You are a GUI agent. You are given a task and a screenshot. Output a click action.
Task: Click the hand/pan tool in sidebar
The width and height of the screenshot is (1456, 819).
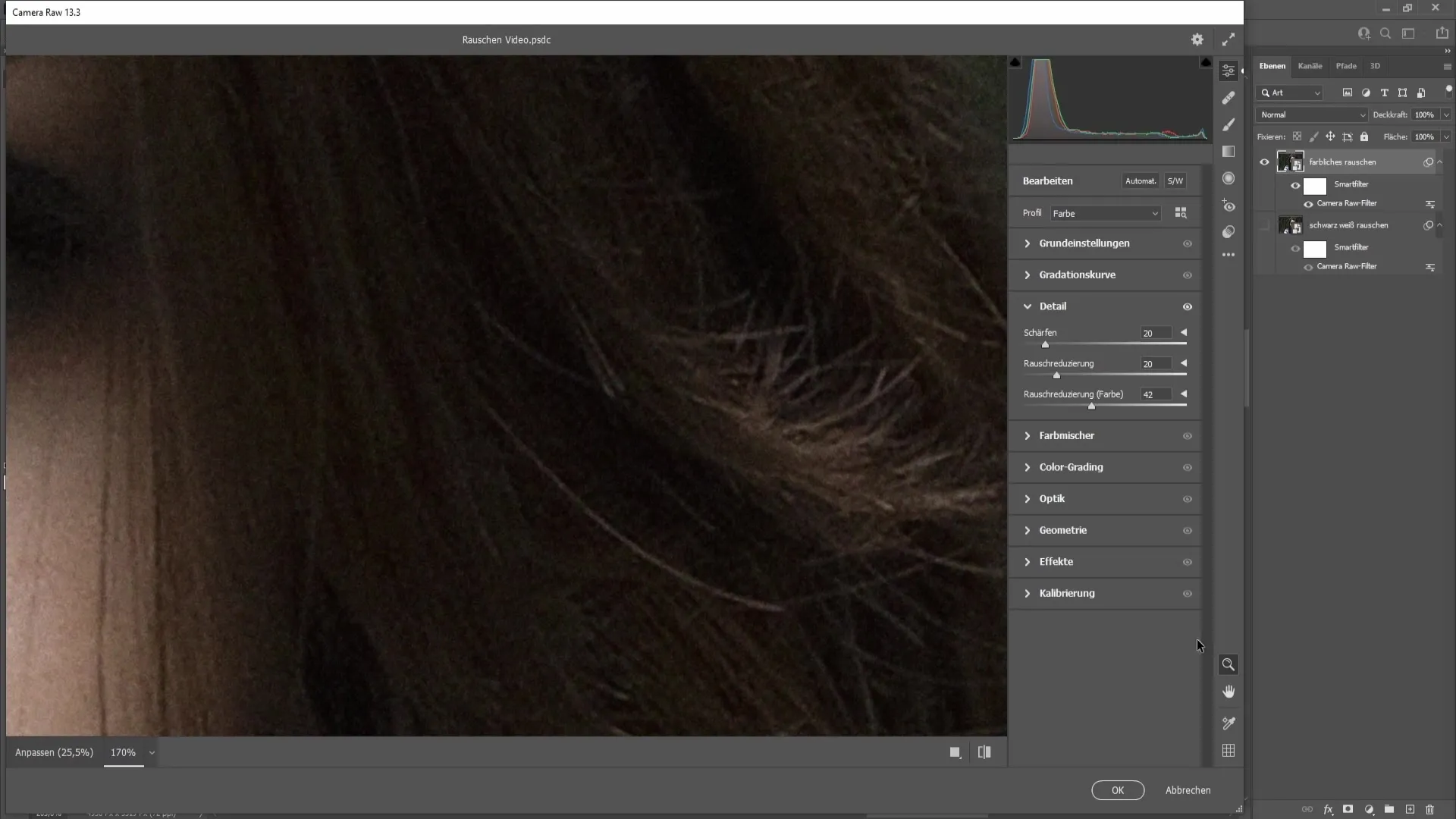click(x=1229, y=692)
